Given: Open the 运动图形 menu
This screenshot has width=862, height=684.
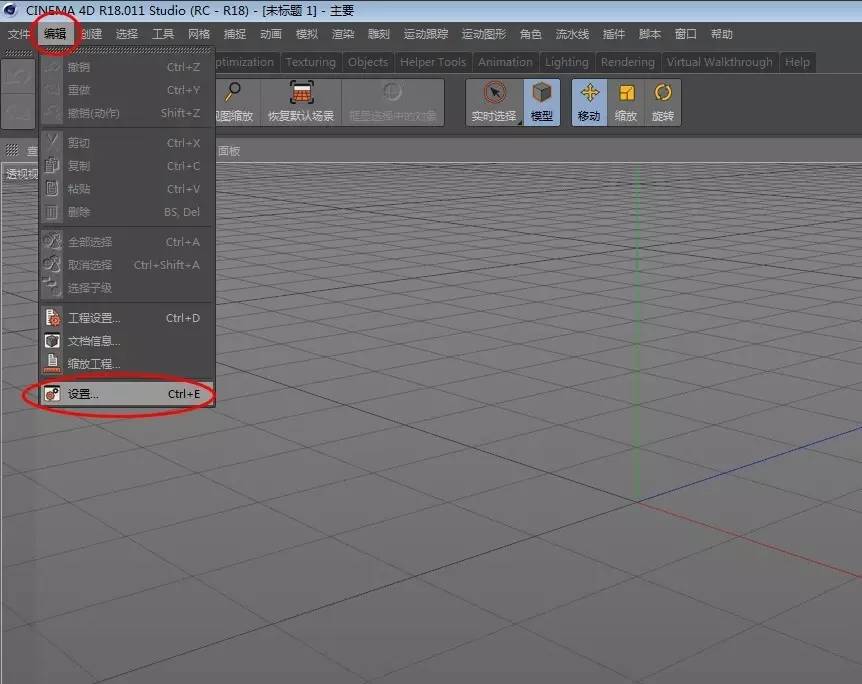Looking at the screenshot, I should pos(484,34).
